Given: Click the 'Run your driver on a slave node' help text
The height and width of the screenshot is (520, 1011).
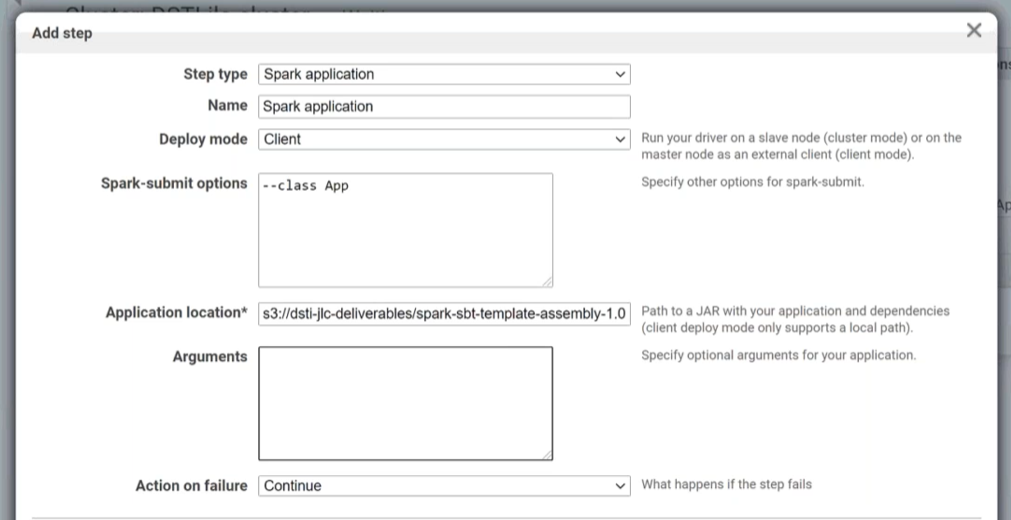Looking at the screenshot, I should (x=801, y=146).
